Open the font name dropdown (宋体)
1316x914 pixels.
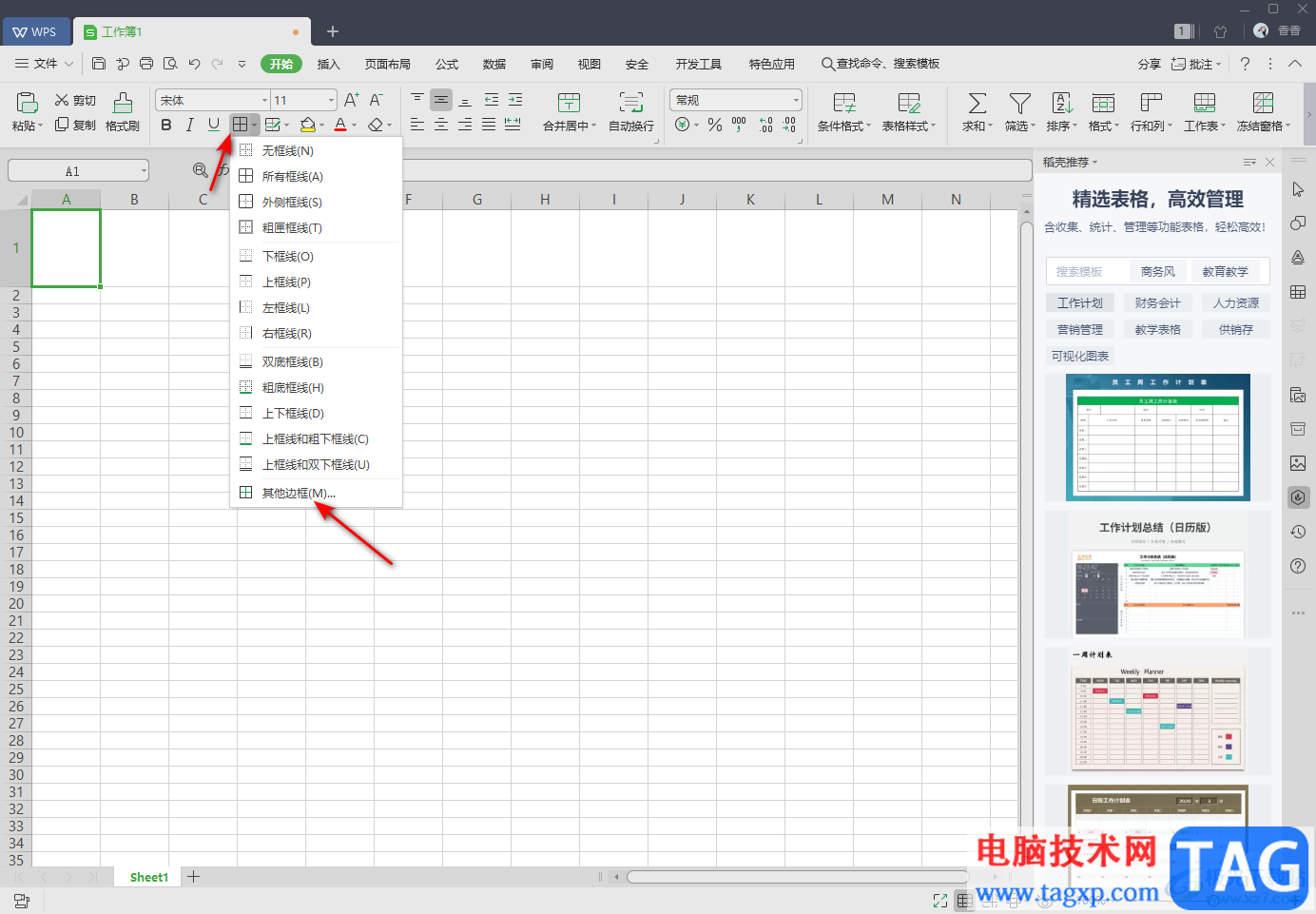213,100
